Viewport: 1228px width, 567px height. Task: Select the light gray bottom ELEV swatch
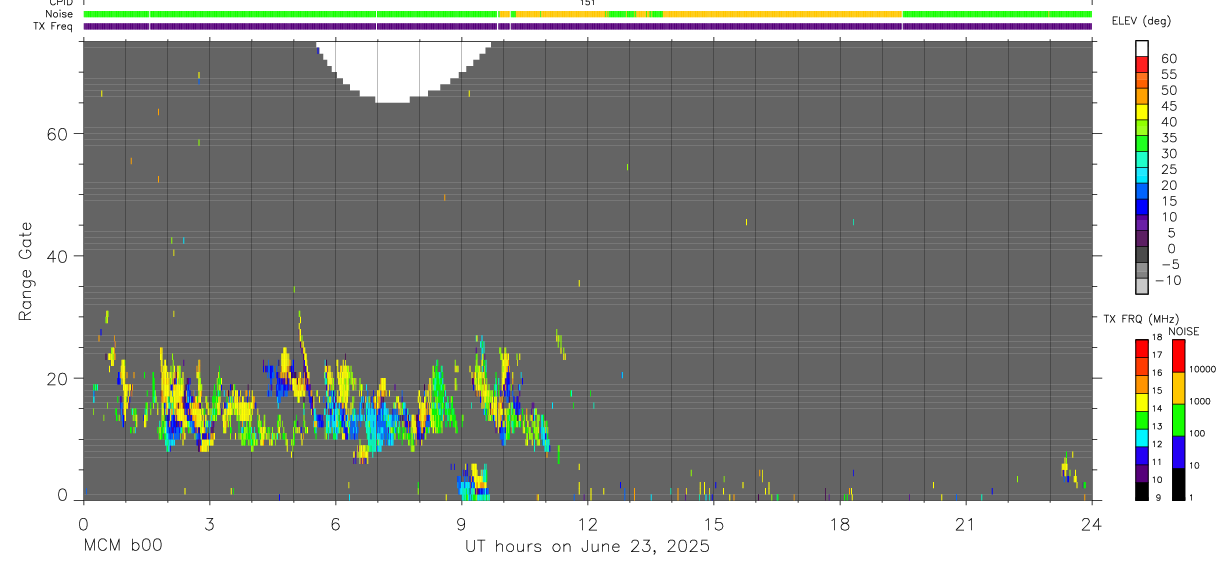click(x=1142, y=286)
